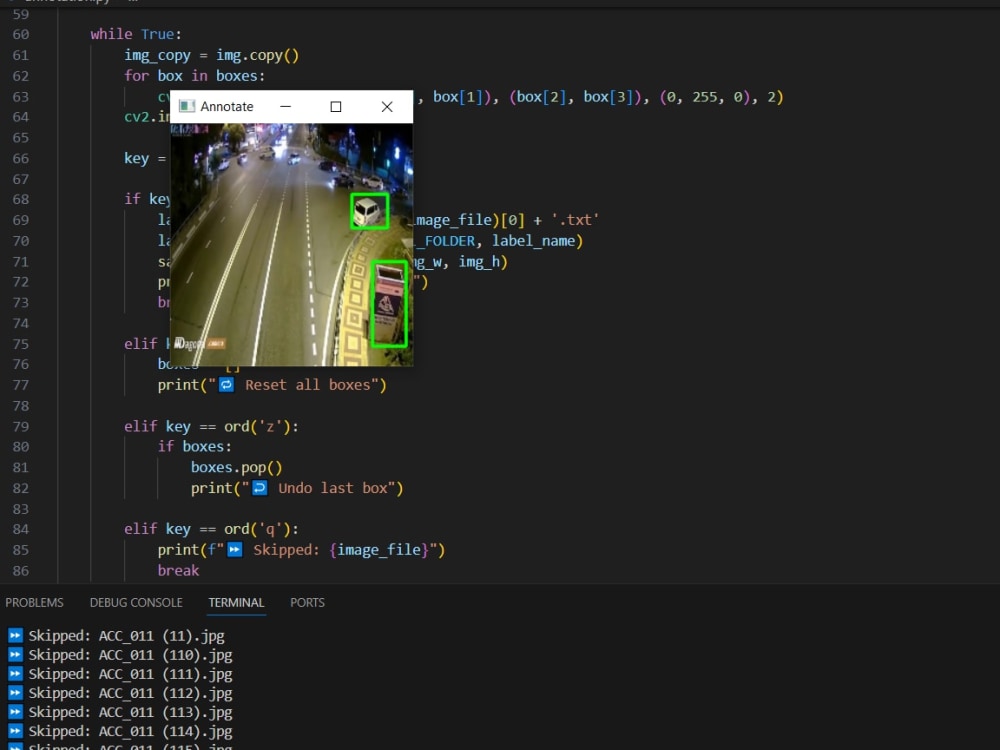Click the 'if boxes:' line
This screenshot has width=1000, height=750.
click(195, 446)
